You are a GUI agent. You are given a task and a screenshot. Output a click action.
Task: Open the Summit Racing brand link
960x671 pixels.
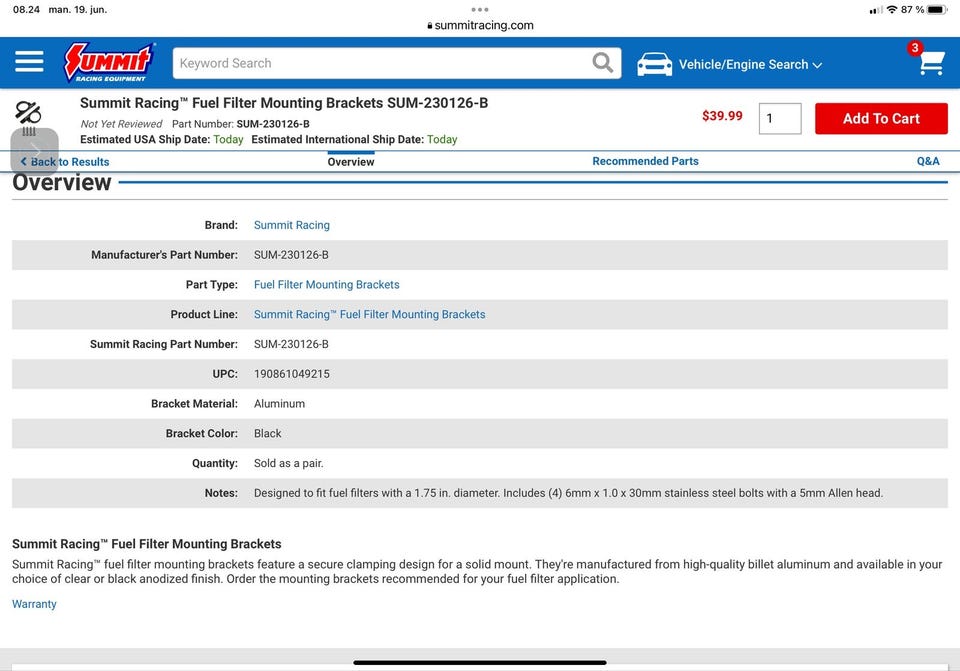point(291,225)
